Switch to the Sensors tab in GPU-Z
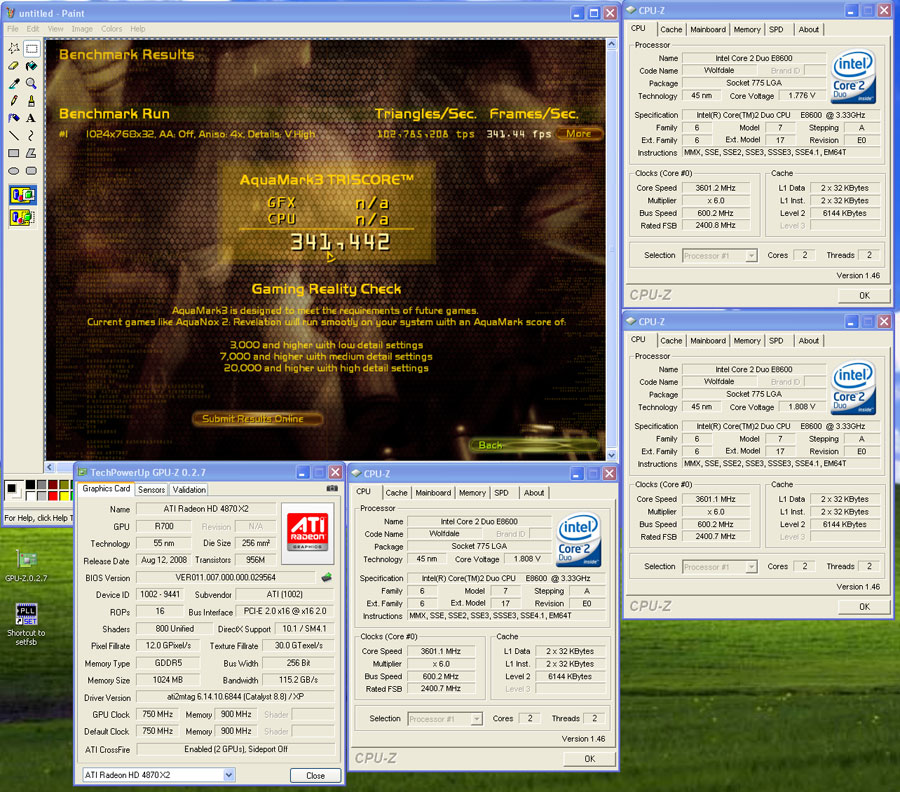The image size is (900, 792). coord(152,490)
